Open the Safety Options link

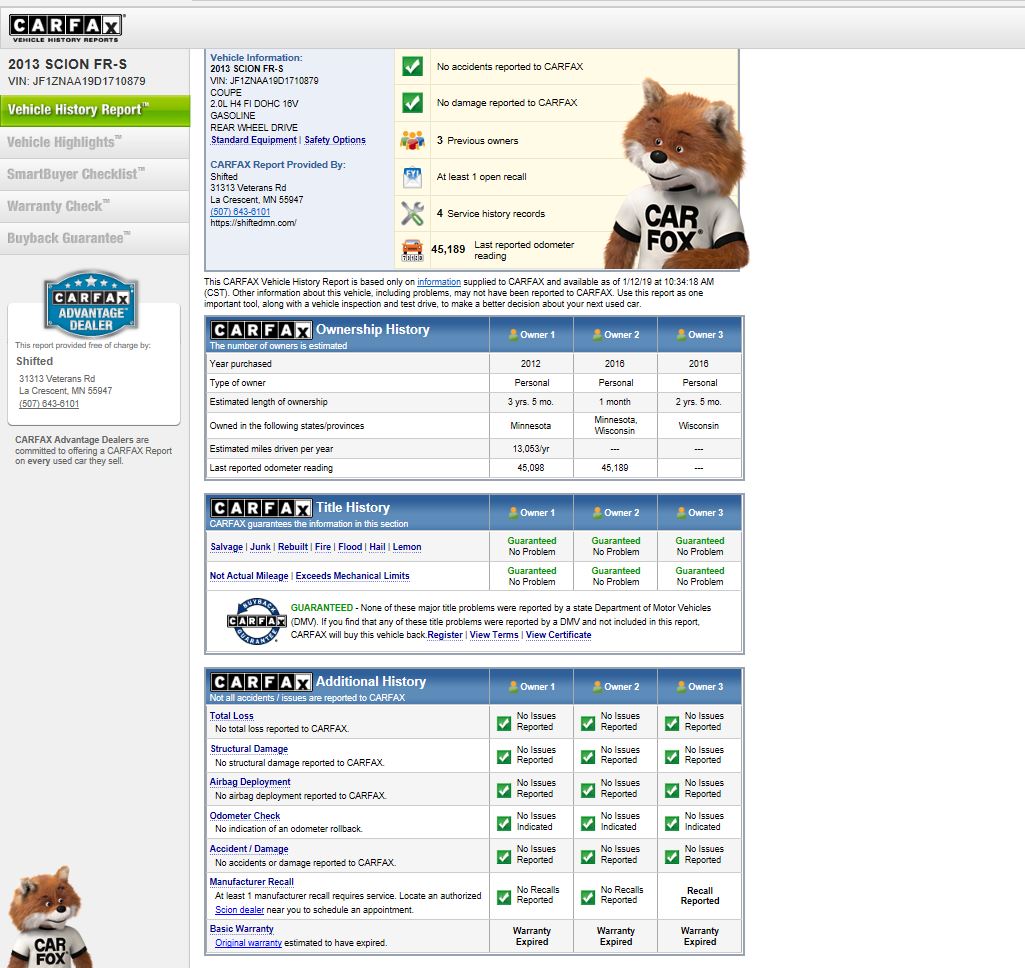(335, 140)
